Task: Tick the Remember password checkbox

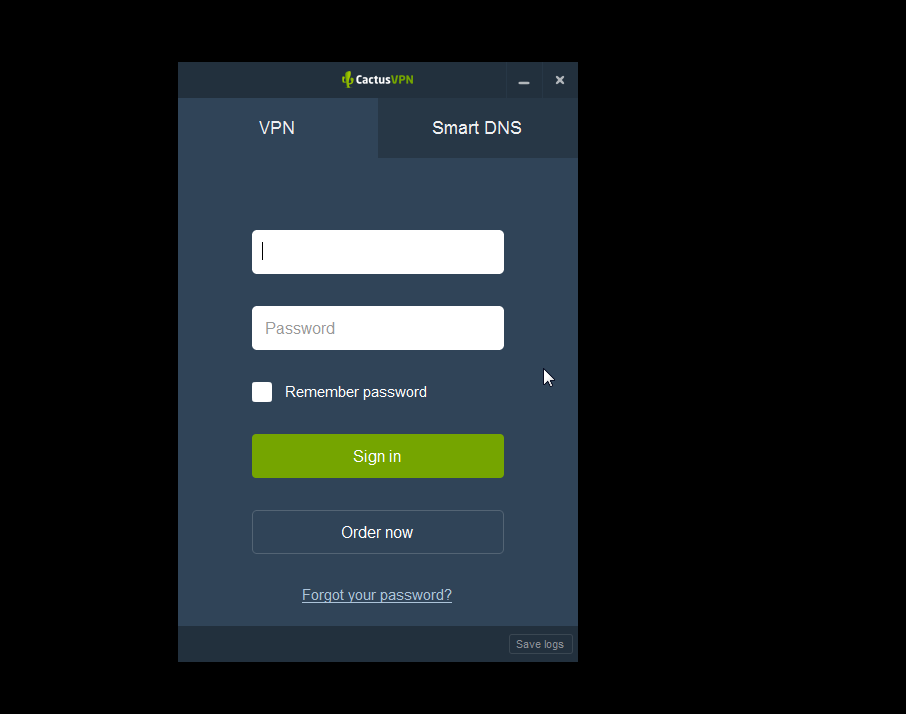Action: pyautogui.click(x=262, y=392)
